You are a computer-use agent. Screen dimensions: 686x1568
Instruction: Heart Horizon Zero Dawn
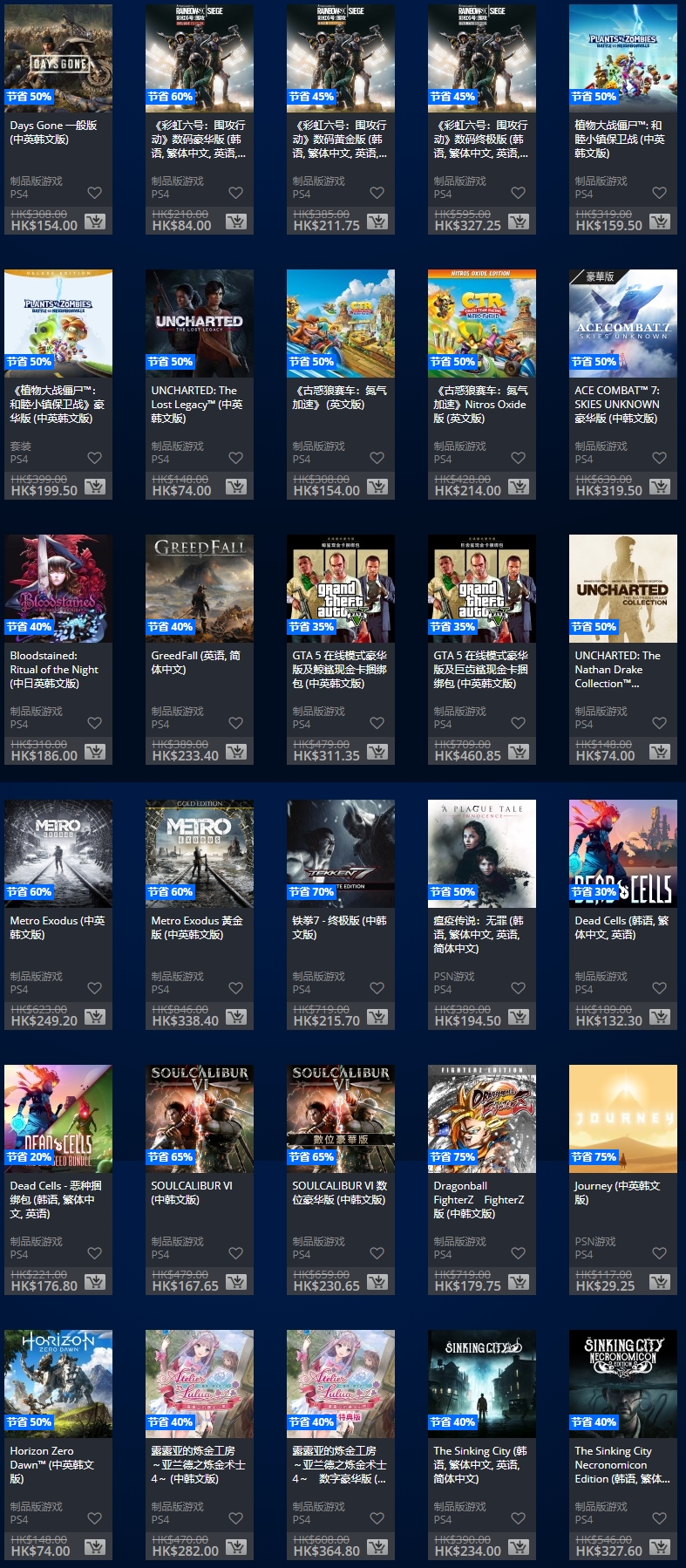pos(95,1518)
